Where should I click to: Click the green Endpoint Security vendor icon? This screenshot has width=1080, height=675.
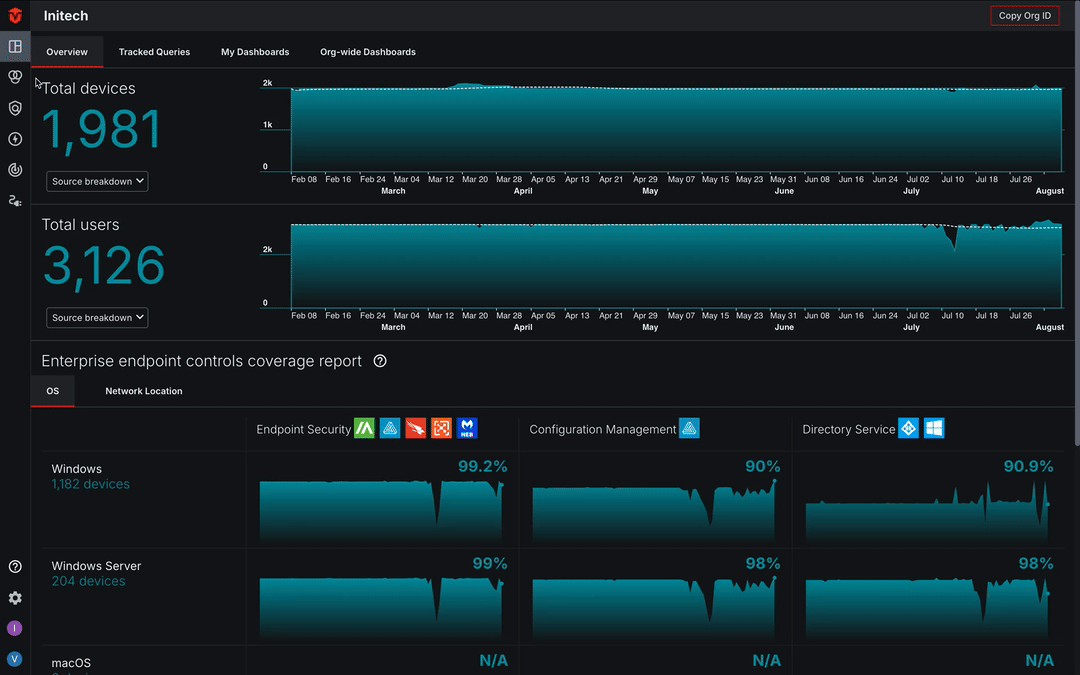pyautogui.click(x=364, y=428)
